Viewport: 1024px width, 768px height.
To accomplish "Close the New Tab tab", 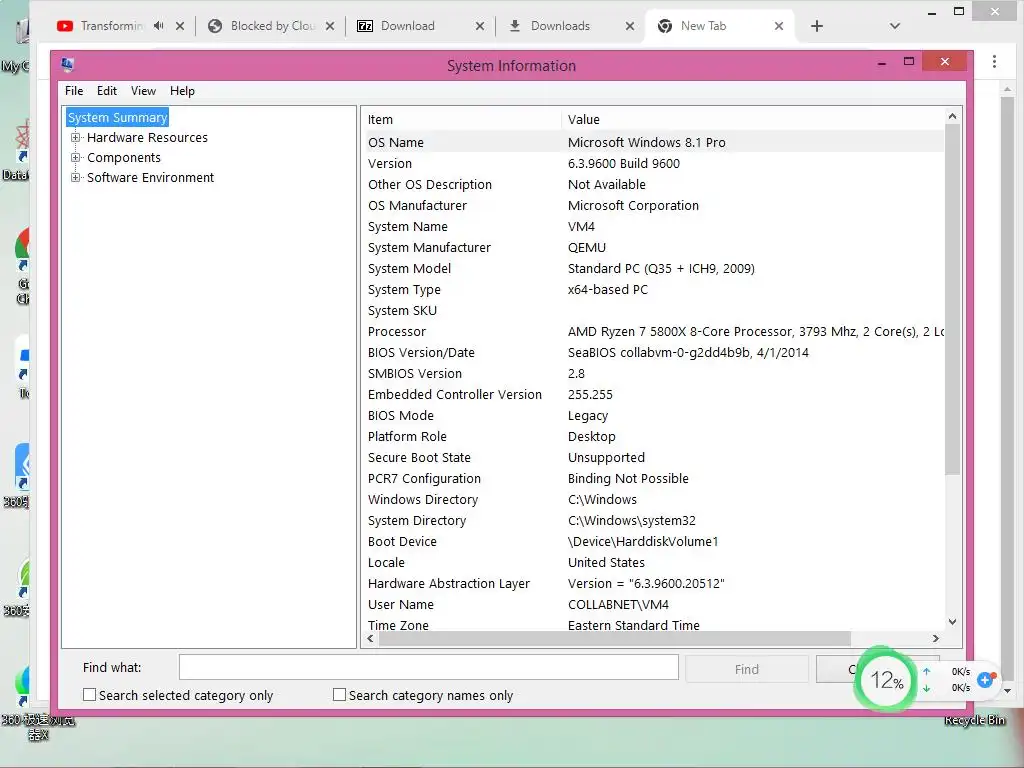I will click(x=779, y=26).
